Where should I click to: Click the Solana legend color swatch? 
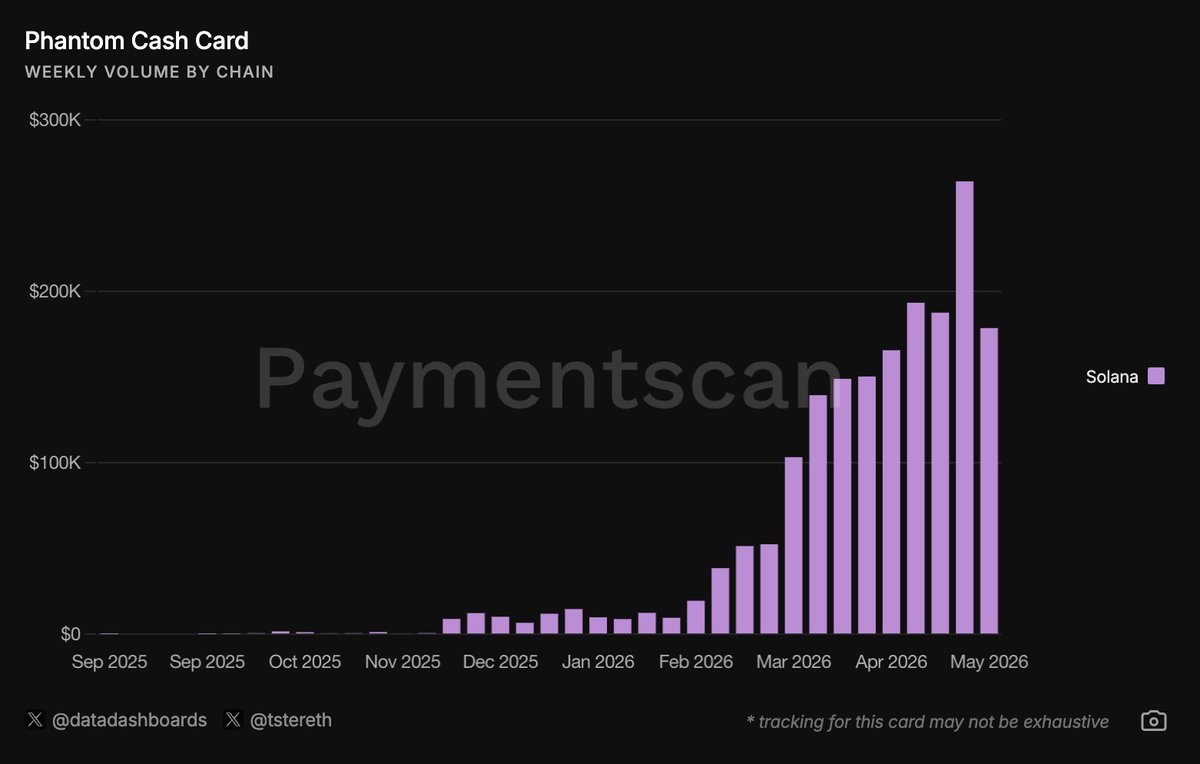pyautogui.click(x=1156, y=376)
